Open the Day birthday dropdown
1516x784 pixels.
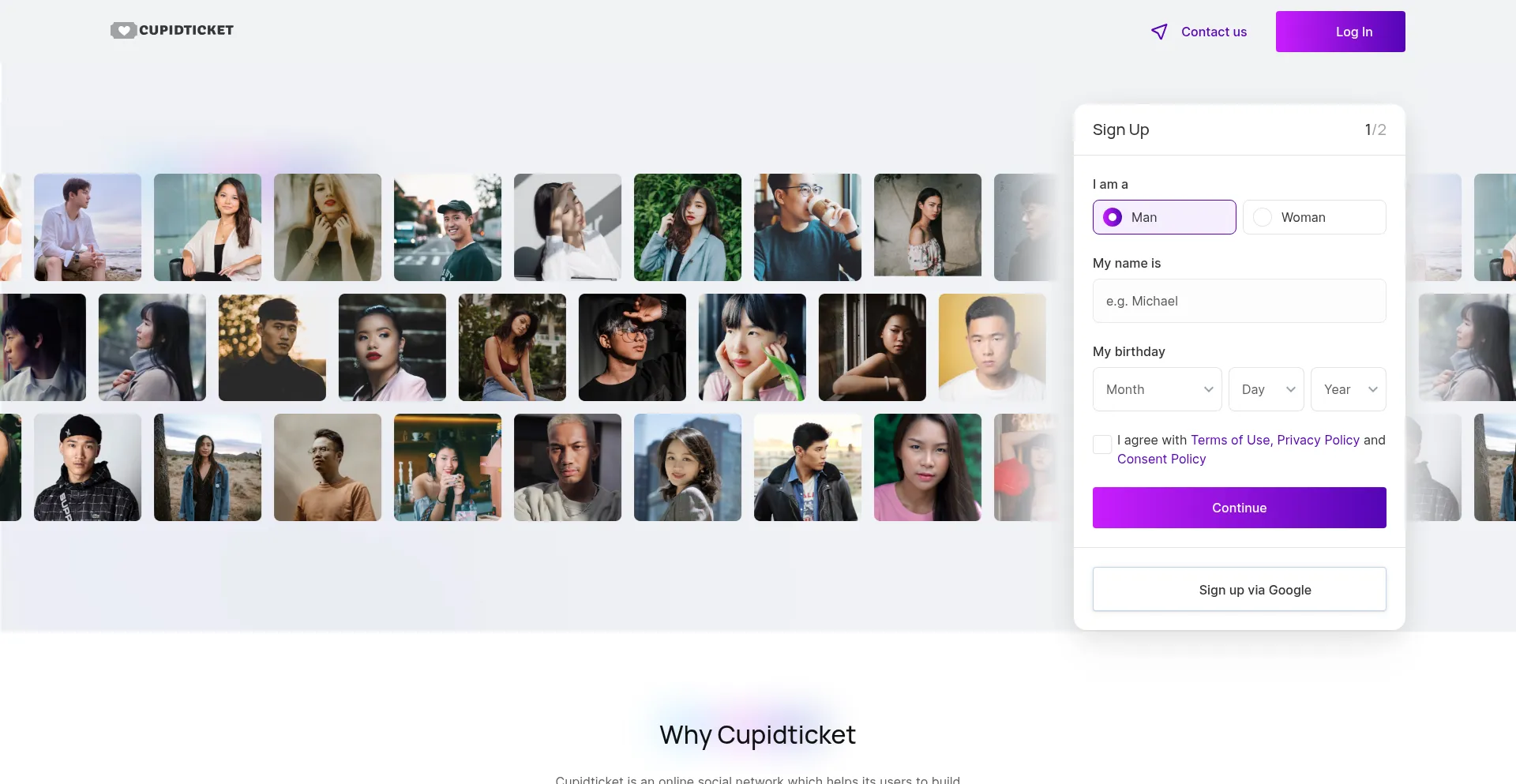(1266, 389)
